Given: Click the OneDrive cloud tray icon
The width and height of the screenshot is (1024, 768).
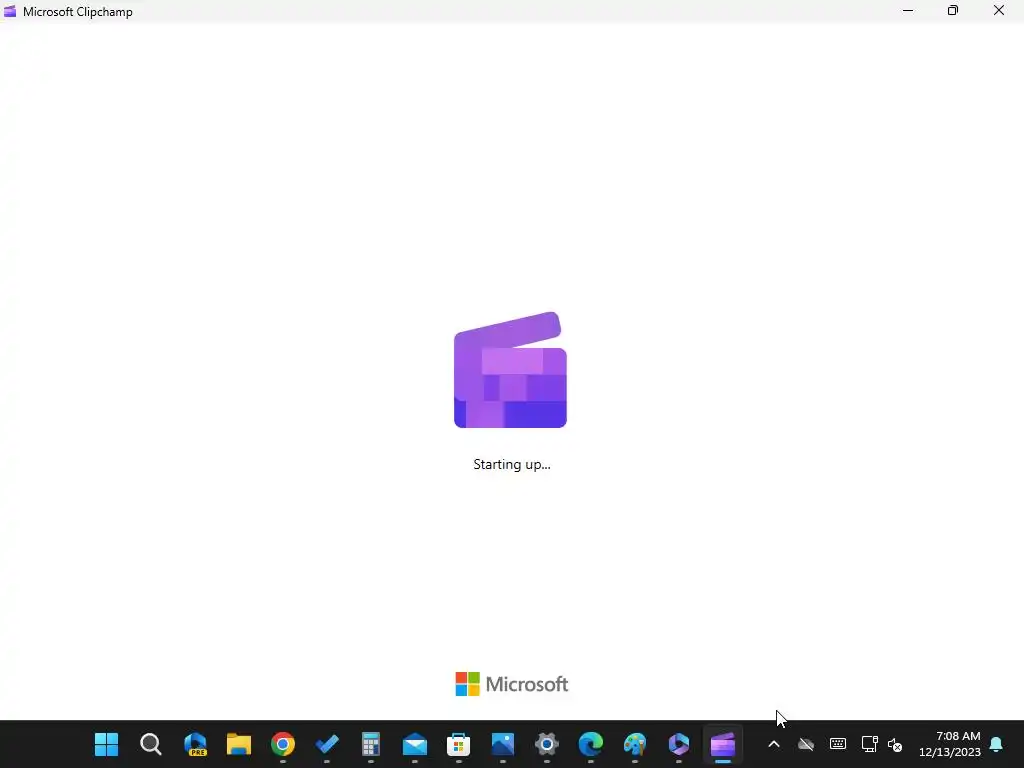Looking at the screenshot, I should click(x=806, y=744).
